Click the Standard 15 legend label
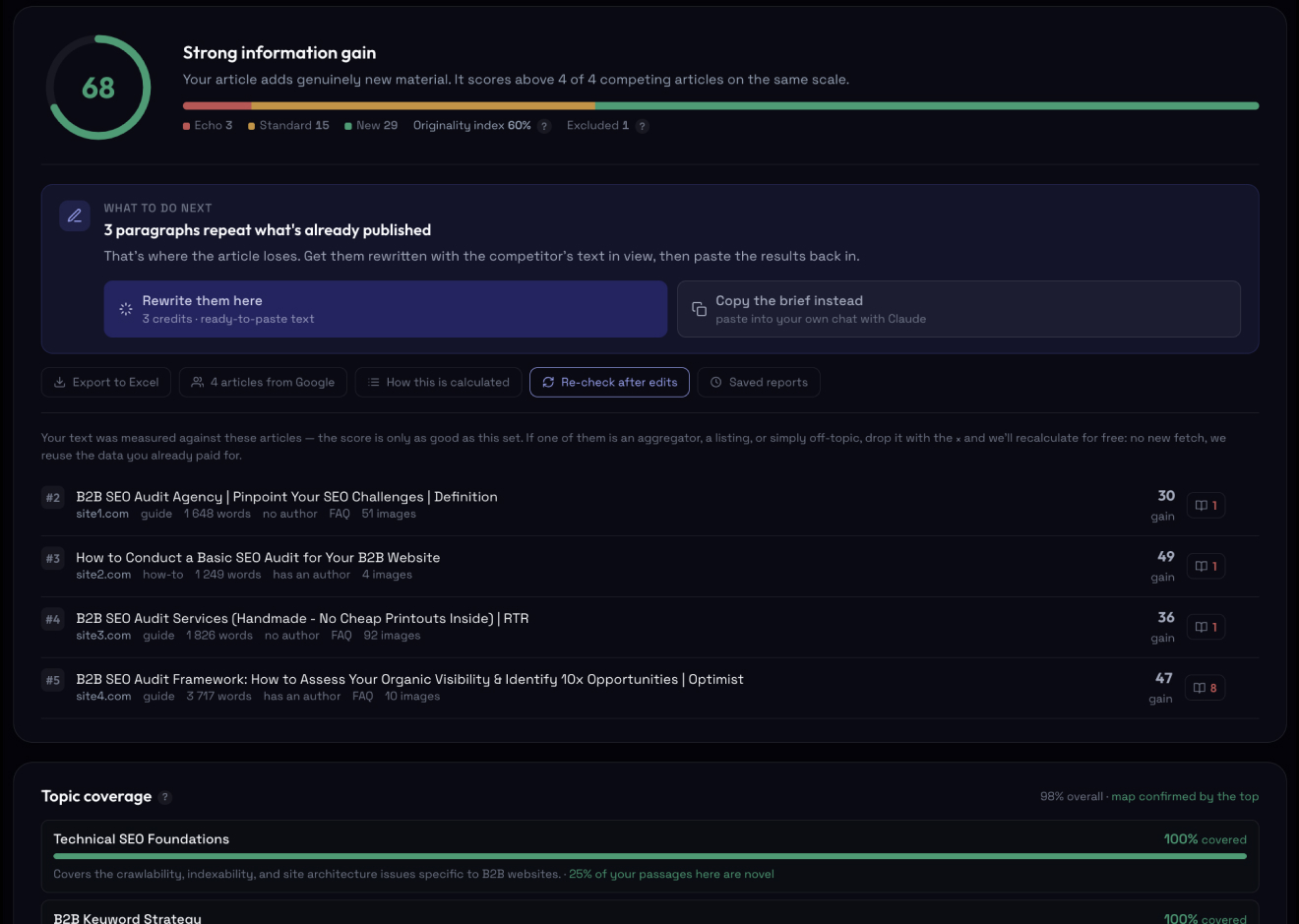 tap(288, 126)
